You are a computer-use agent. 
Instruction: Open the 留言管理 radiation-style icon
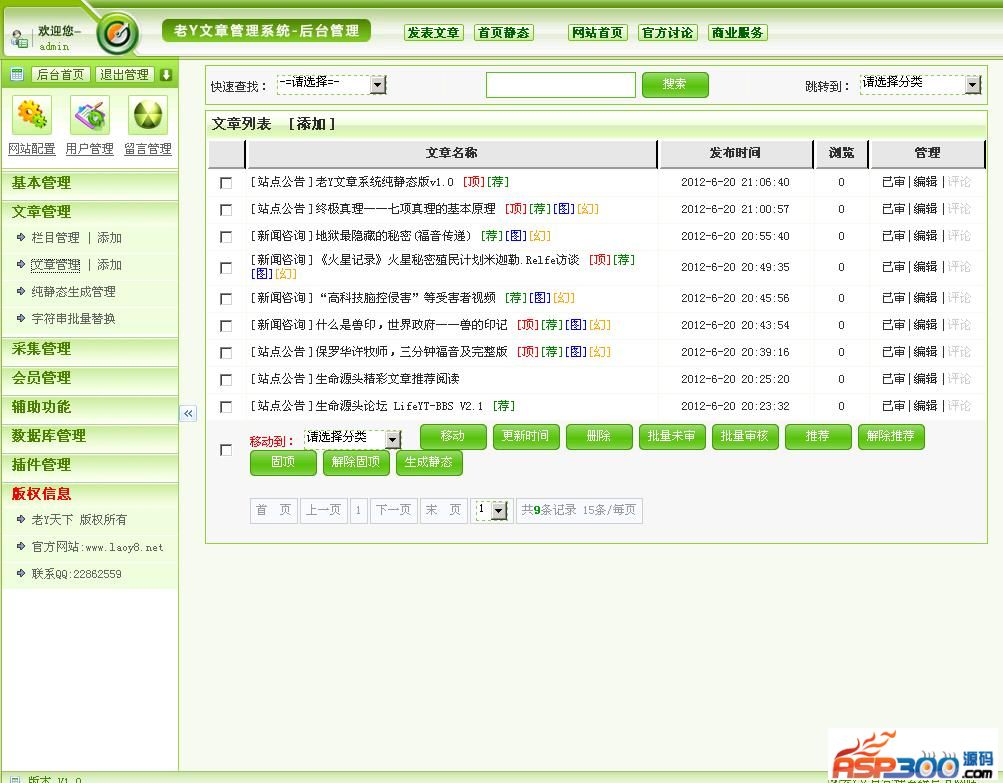(x=148, y=116)
